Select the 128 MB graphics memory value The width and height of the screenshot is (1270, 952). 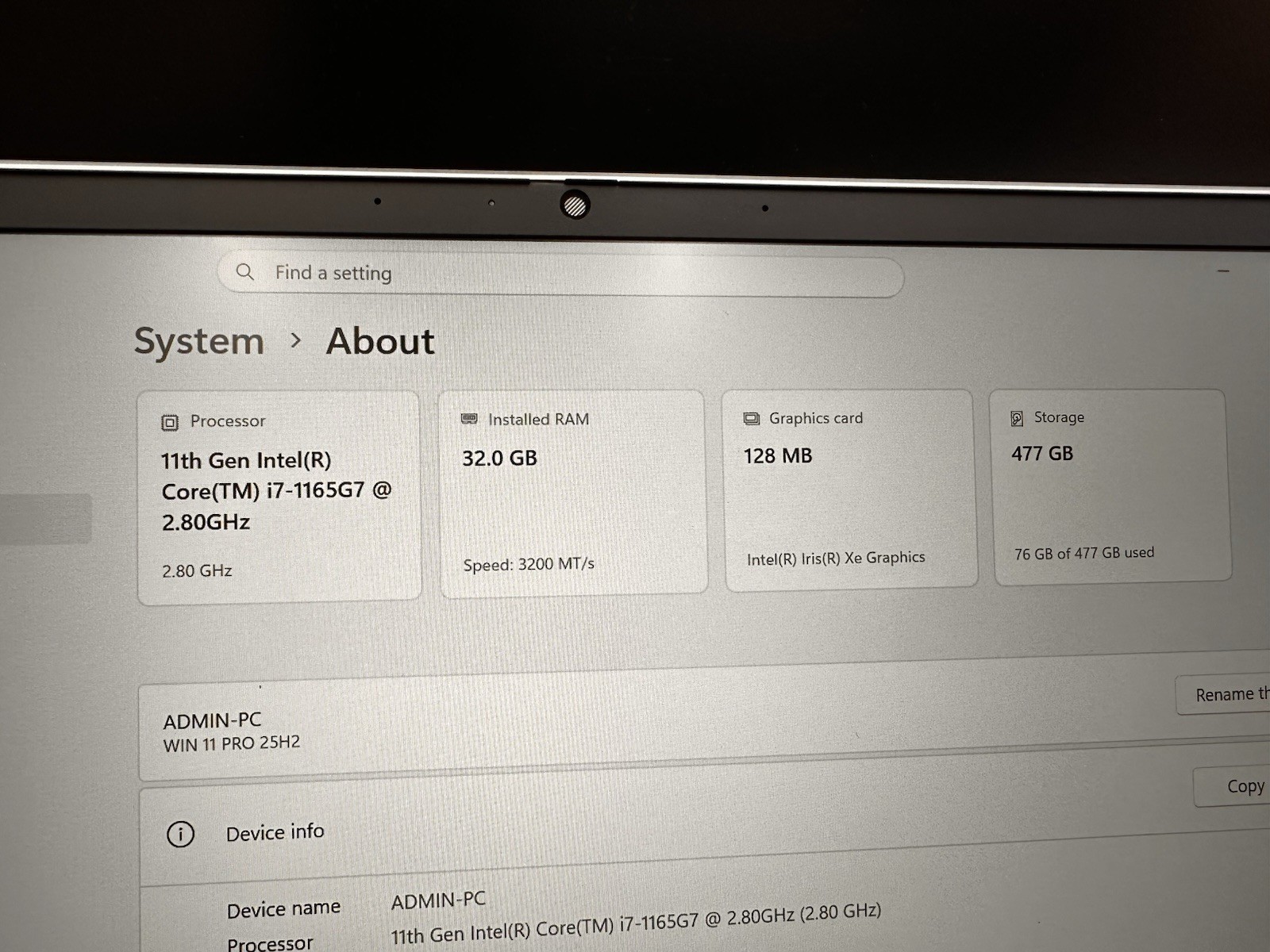(778, 456)
